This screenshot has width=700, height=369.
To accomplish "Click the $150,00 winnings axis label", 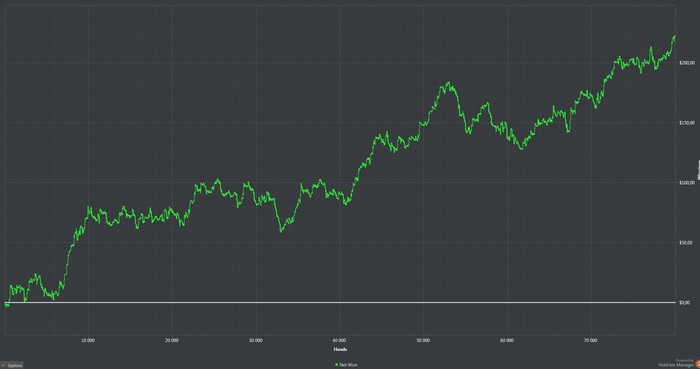I will [x=687, y=123].
